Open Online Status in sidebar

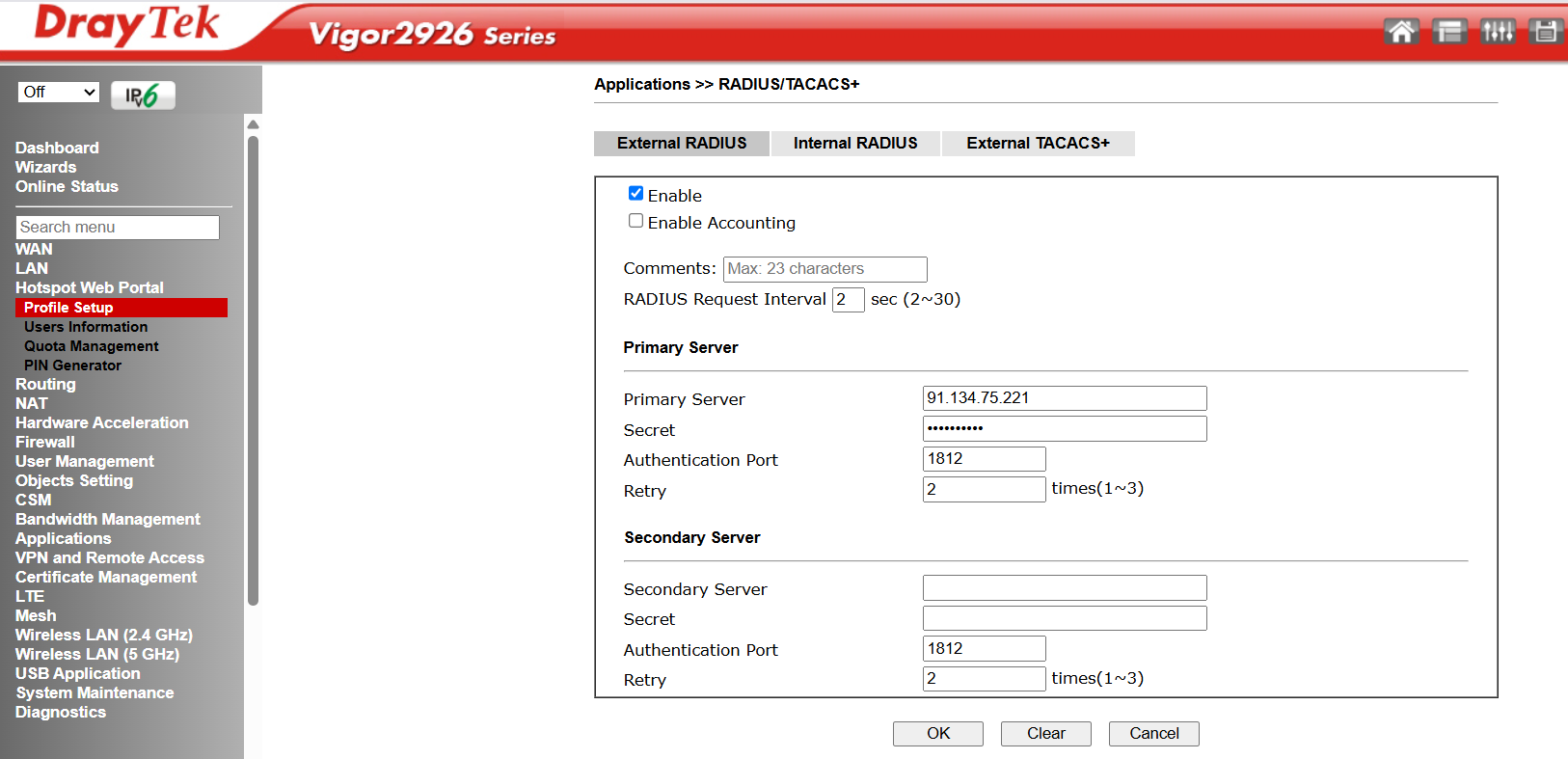click(67, 186)
